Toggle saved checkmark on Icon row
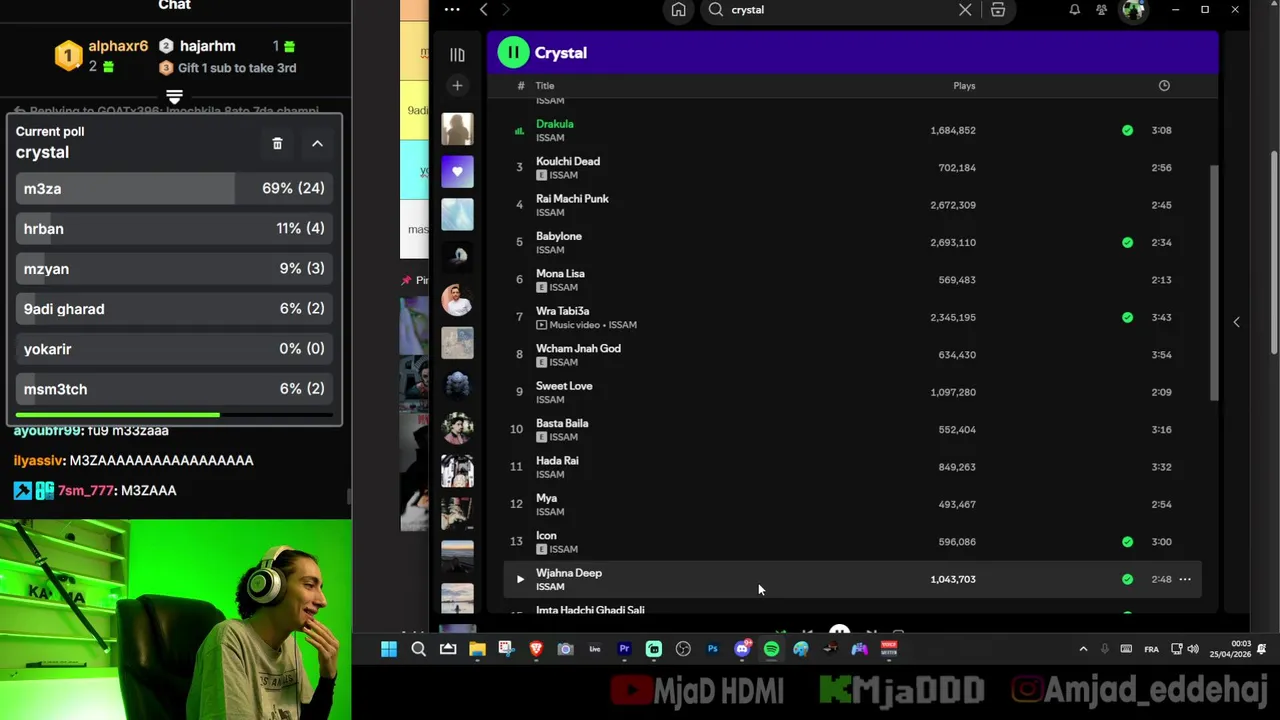Image resolution: width=1280 pixels, height=720 pixels. coord(1127,542)
